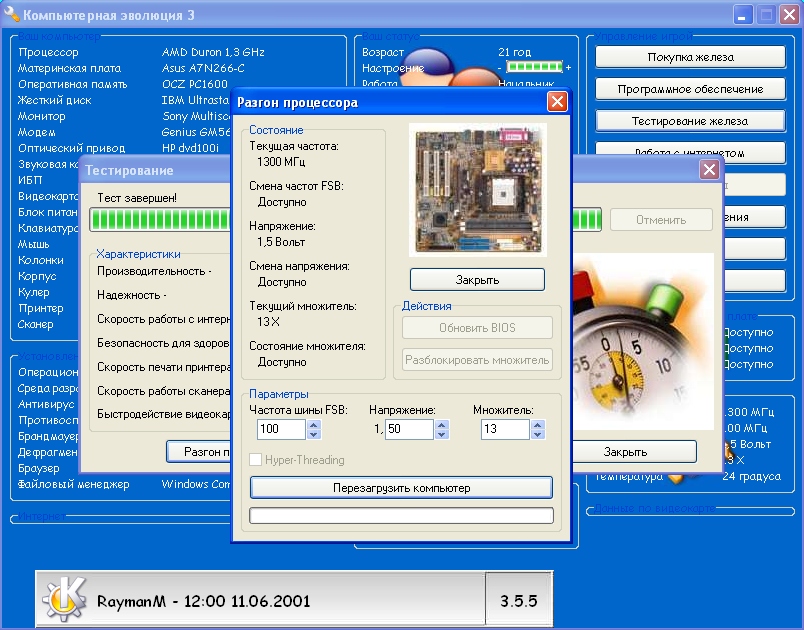
Task: Click the orange temperature icon
Action: pyautogui.click(x=676, y=477)
